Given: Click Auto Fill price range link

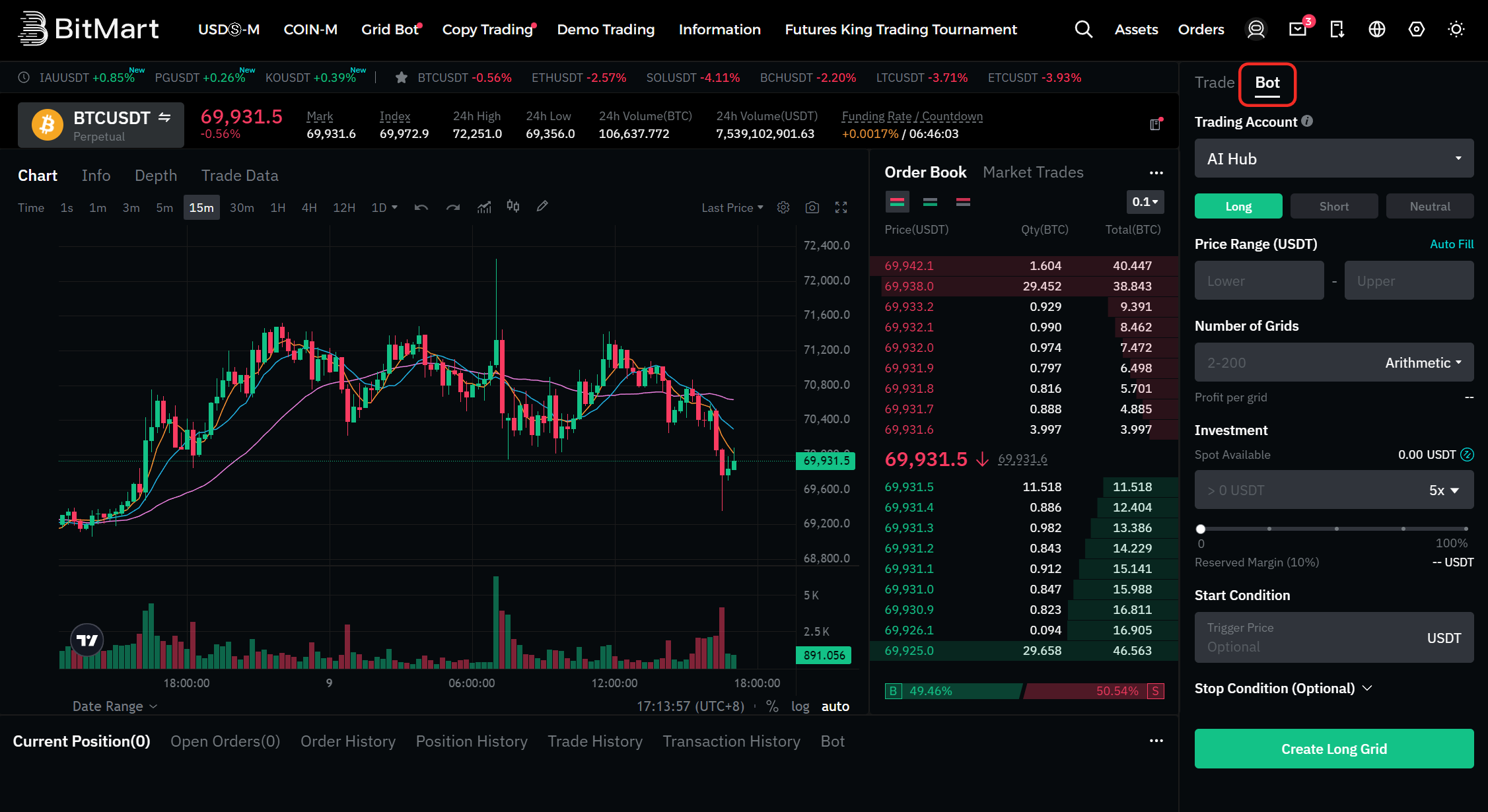Looking at the screenshot, I should coord(1452,244).
